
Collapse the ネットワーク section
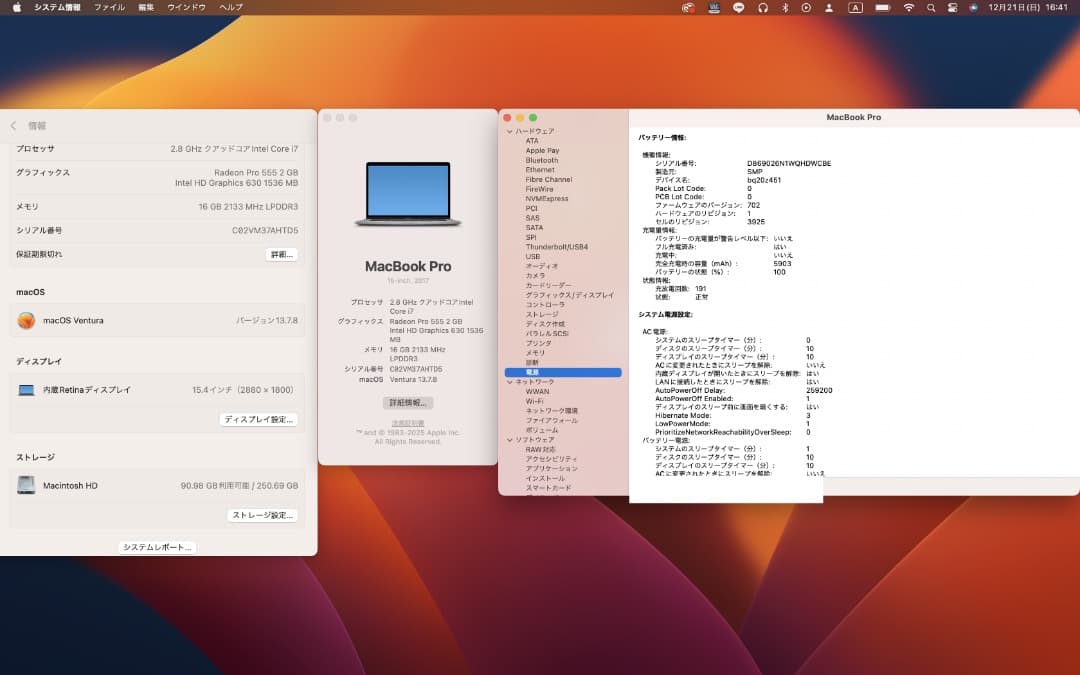tap(509, 380)
